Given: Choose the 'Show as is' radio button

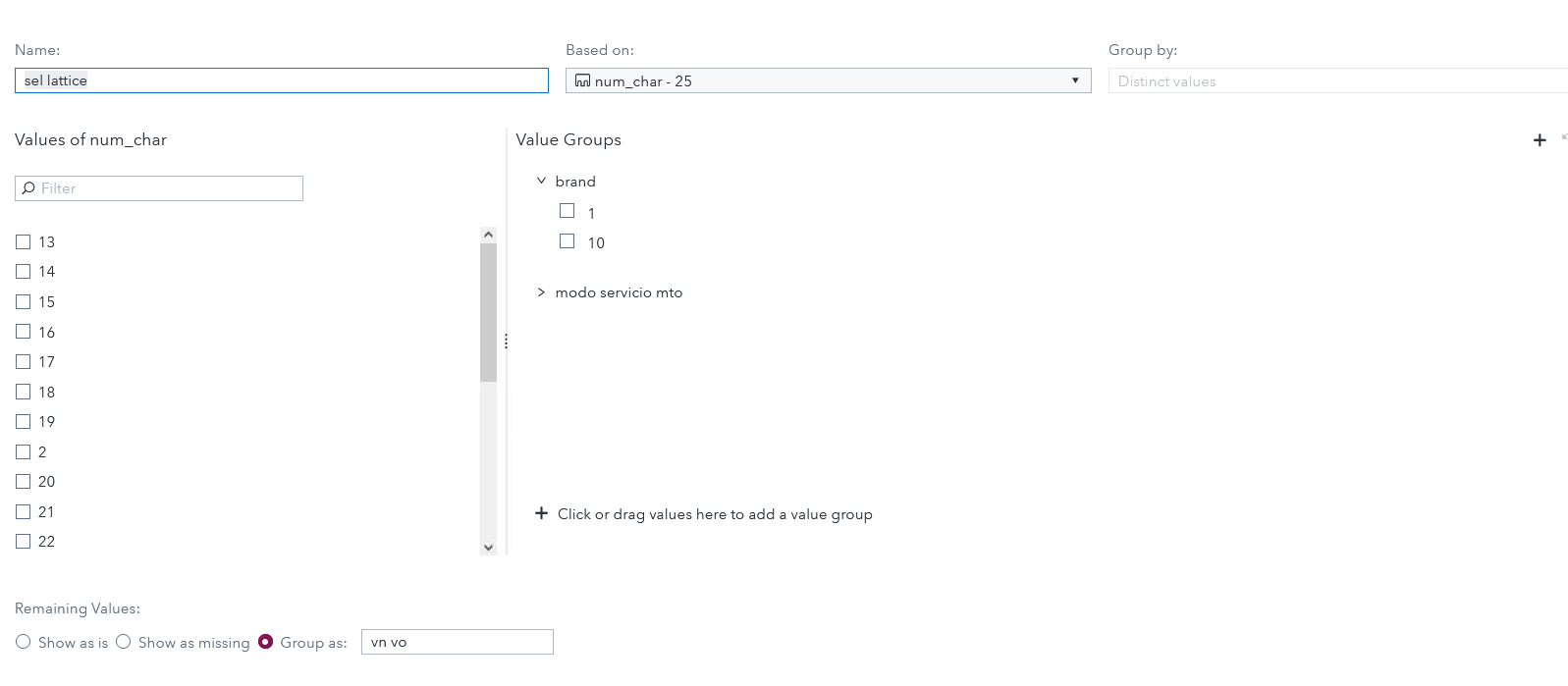Looking at the screenshot, I should (x=24, y=642).
